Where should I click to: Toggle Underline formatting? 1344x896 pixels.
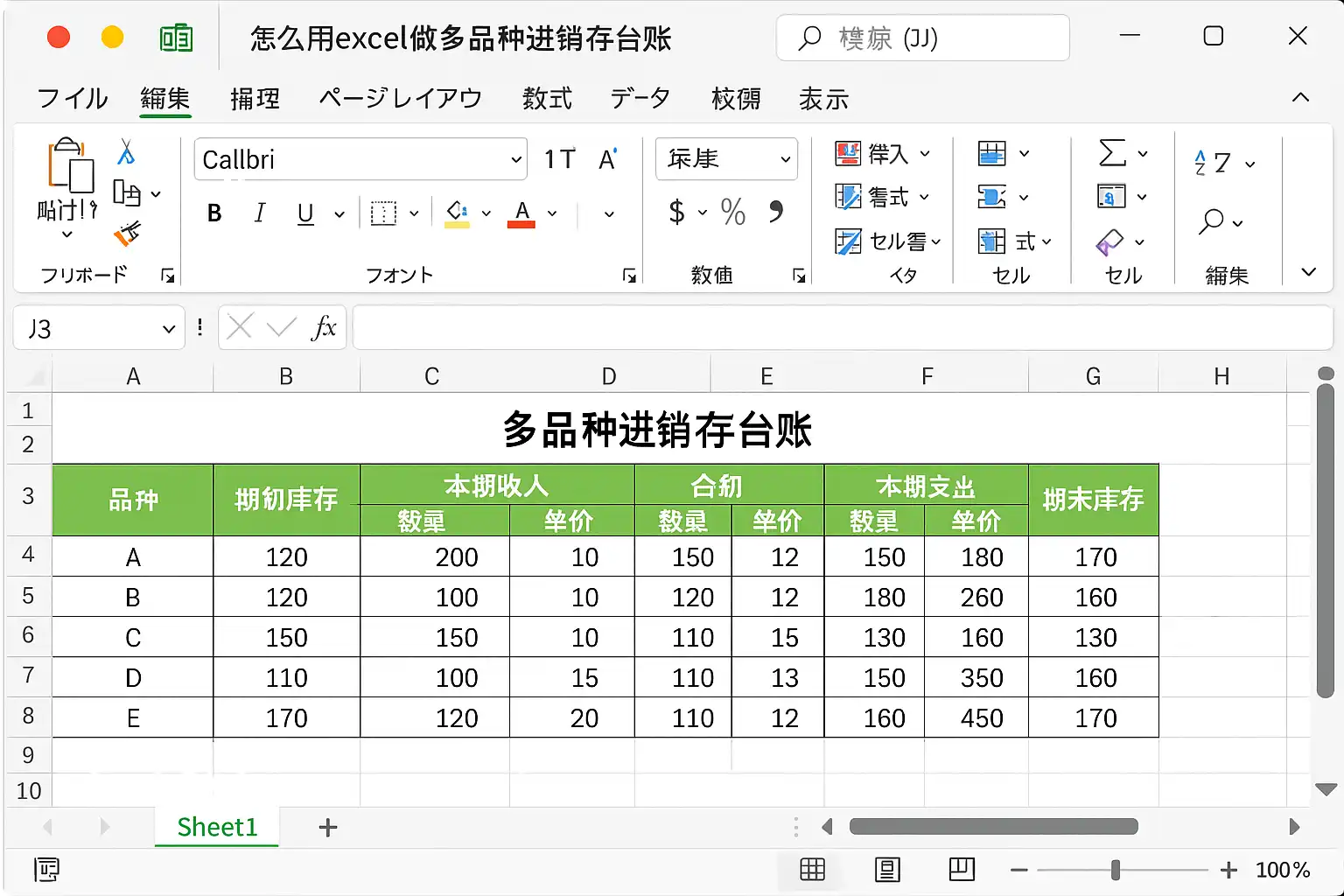[x=305, y=213]
